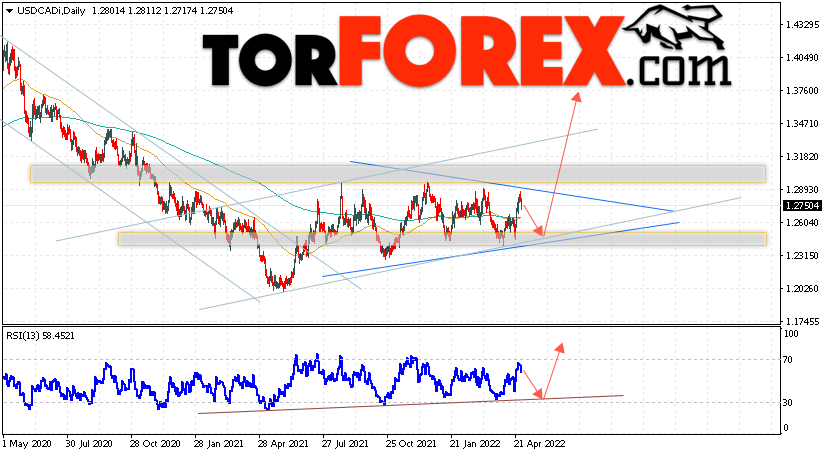Click the OHLC values 1.28014 1.28112 1.27174 1.27504
This screenshot has height=455, width=826.
[x=162, y=11]
